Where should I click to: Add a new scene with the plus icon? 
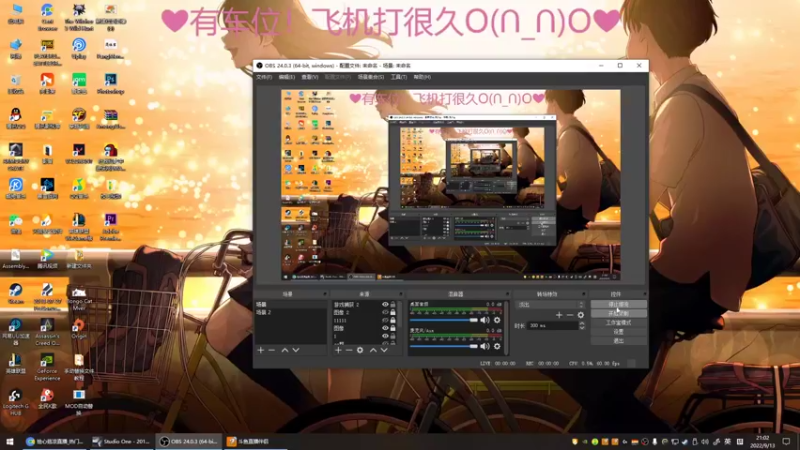pyautogui.click(x=261, y=350)
